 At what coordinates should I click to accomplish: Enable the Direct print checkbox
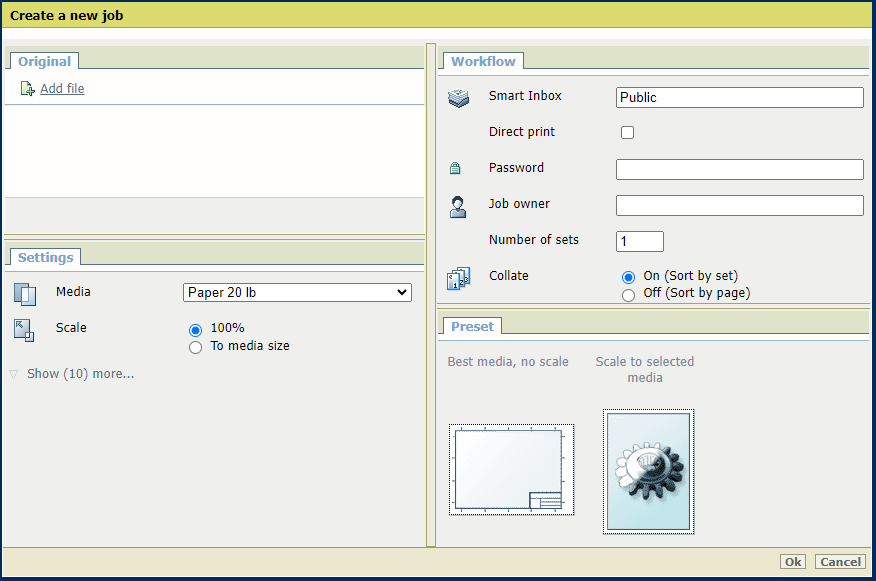tap(627, 132)
